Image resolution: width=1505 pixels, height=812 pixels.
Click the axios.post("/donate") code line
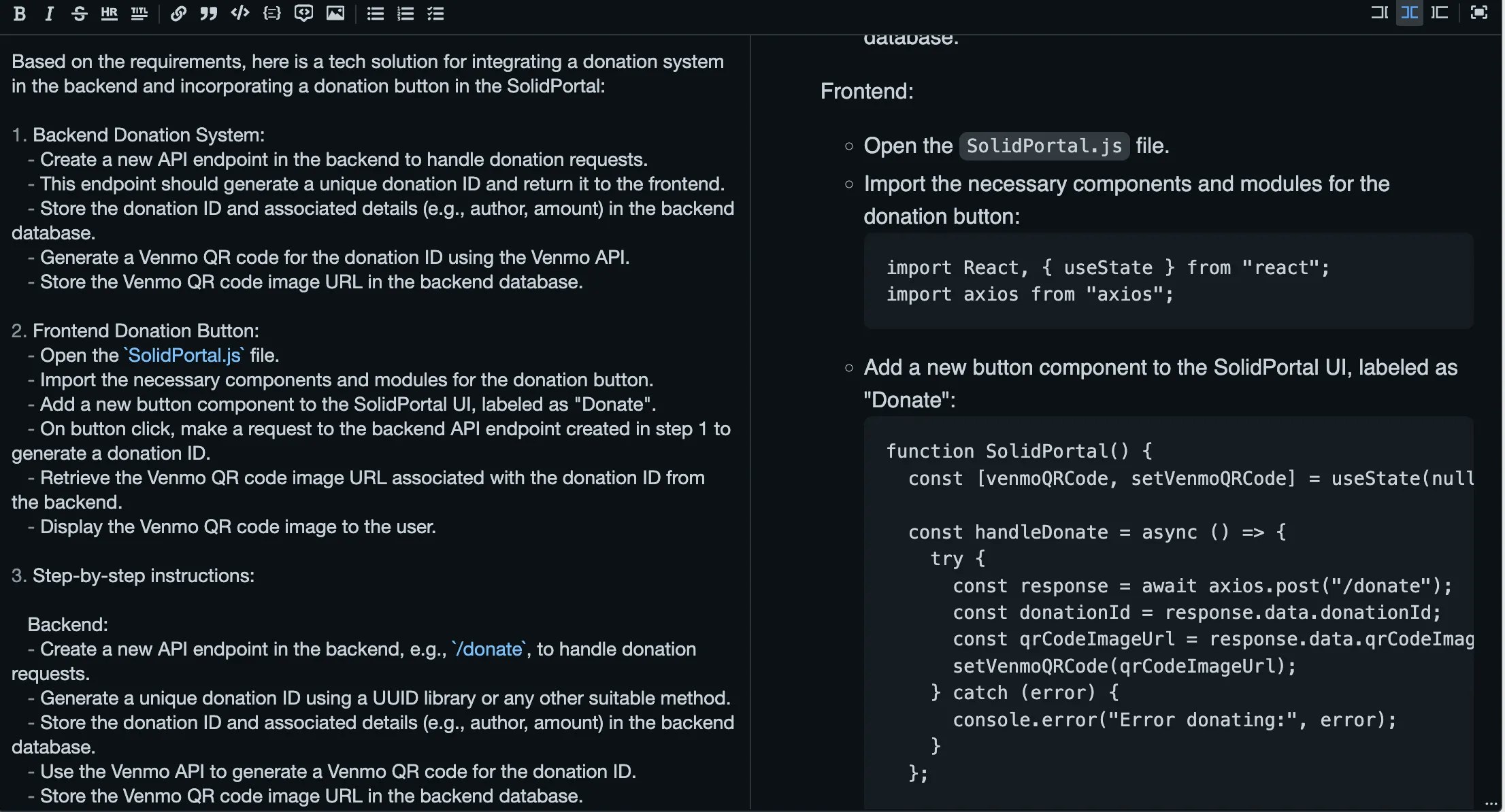[x=1202, y=586]
